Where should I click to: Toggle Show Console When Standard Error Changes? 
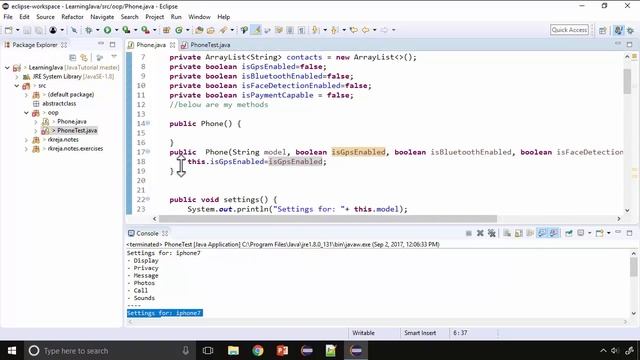[x=553, y=233]
